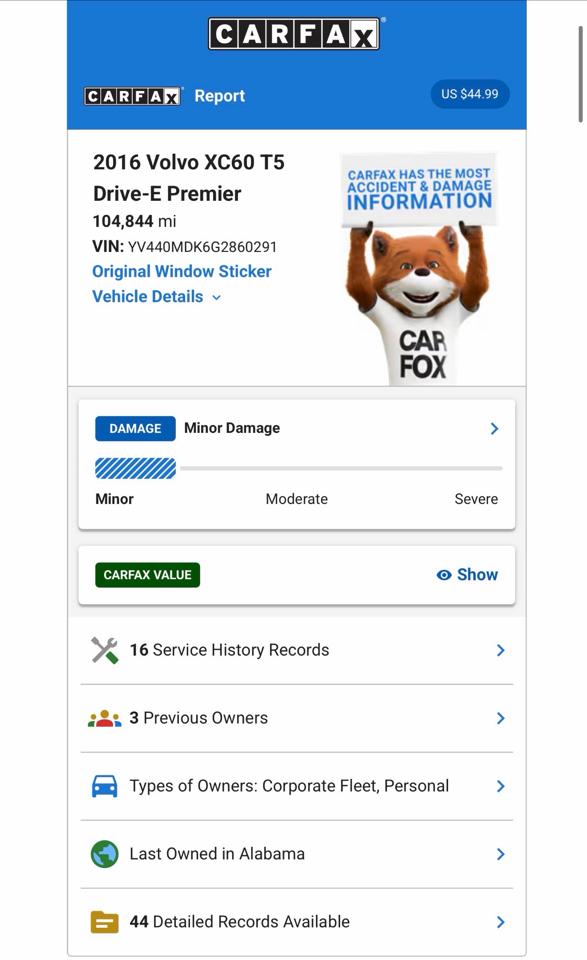The height and width of the screenshot is (960, 587).
Task: Click the Vehicle Details chevron arrow
Action: pos(216,298)
